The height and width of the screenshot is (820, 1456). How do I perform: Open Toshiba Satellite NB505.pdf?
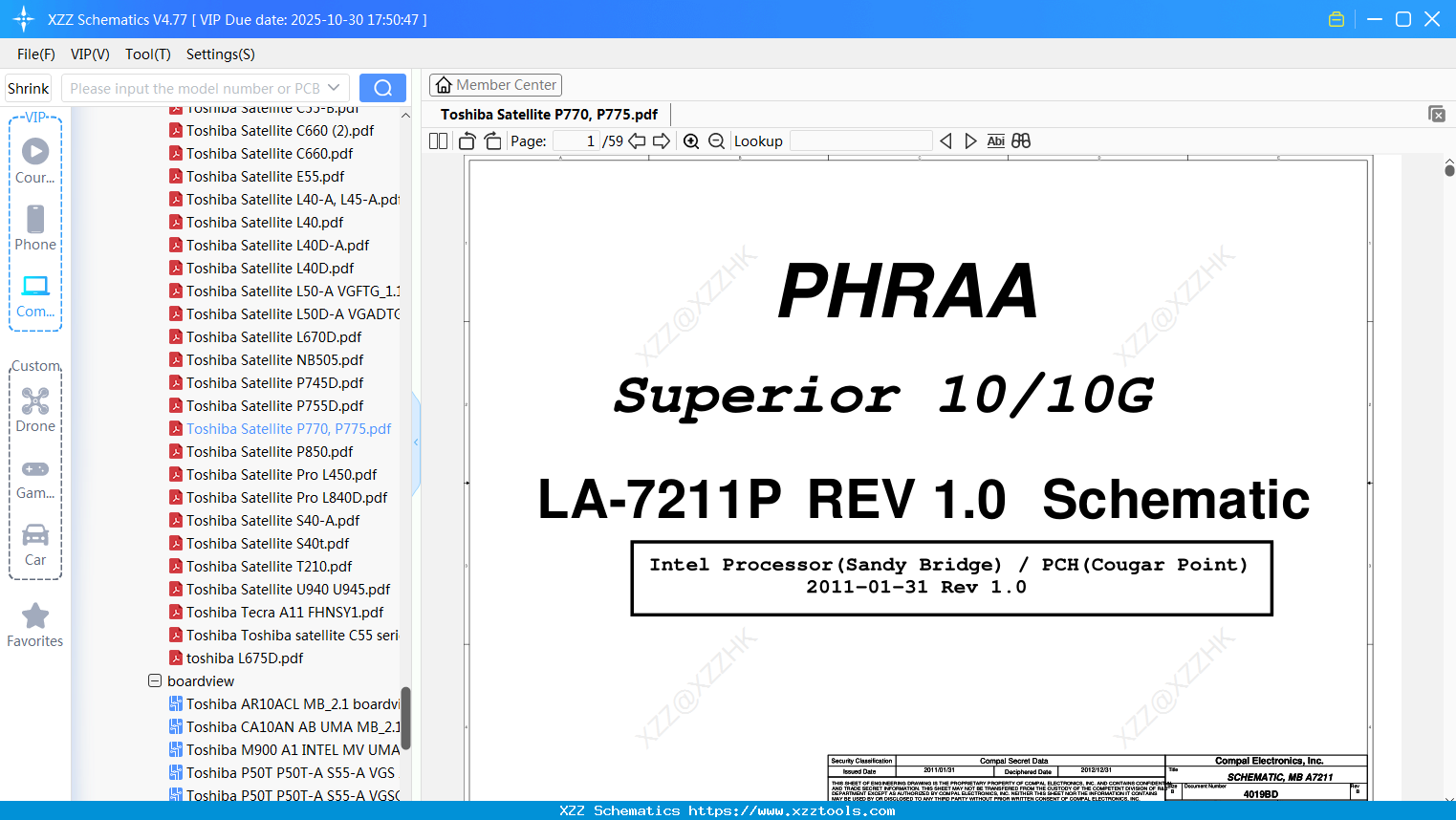click(x=275, y=359)
